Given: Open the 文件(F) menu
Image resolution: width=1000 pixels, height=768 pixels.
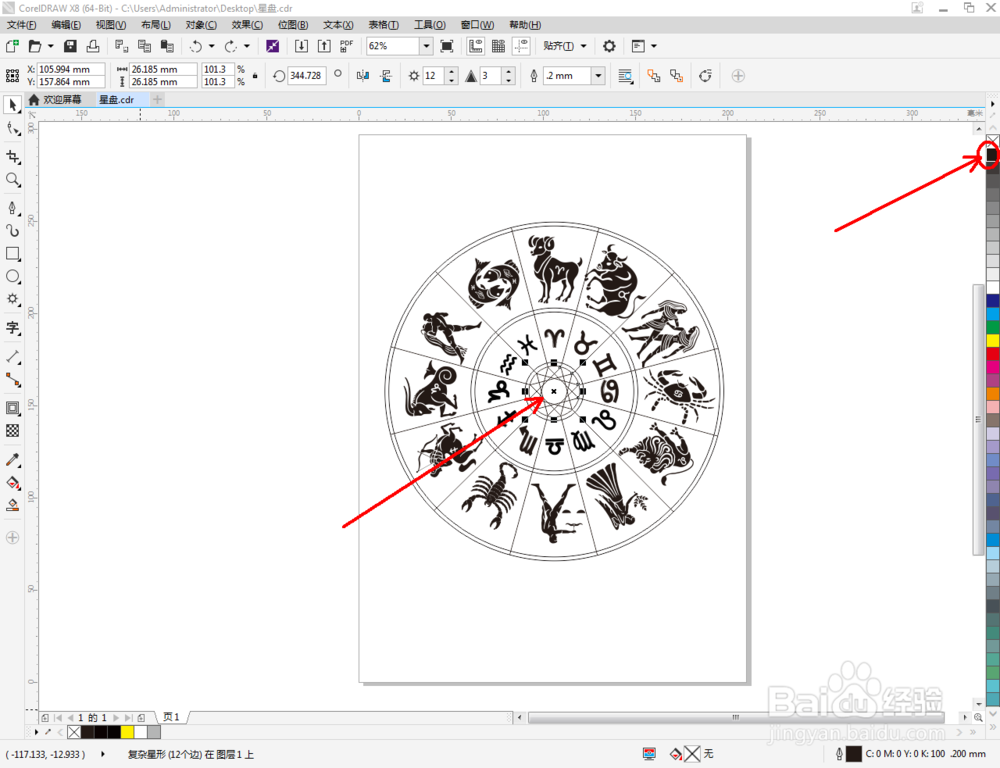Looking at the screenshot, I should pyautogui.click(x=21, y=25).
